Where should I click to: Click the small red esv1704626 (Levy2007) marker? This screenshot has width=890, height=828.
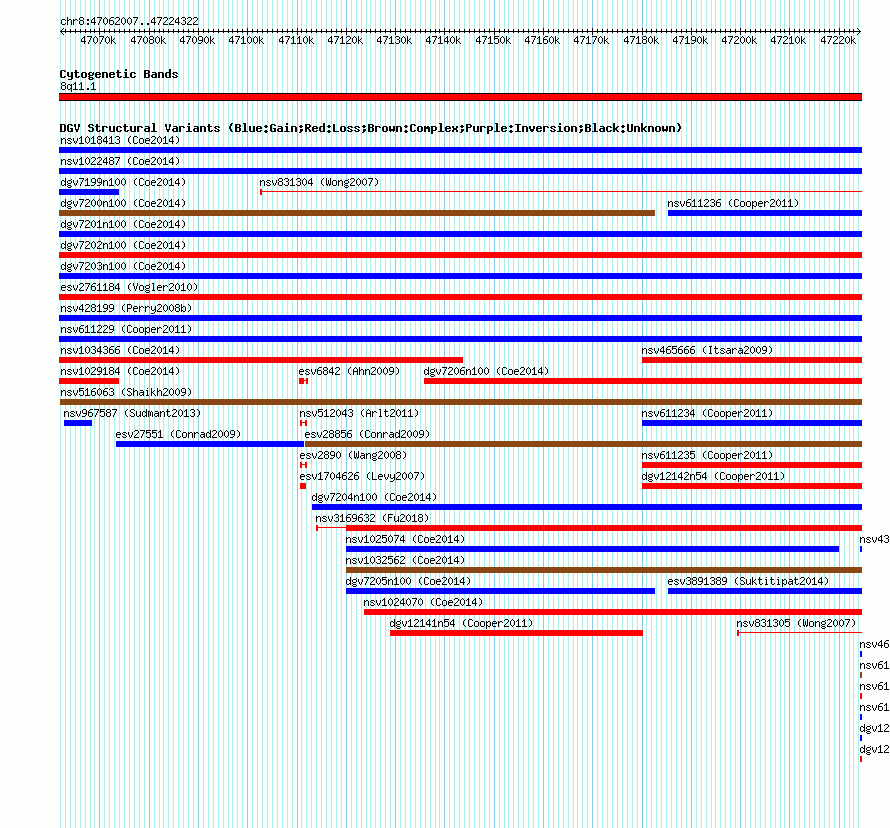click(303, 486)
